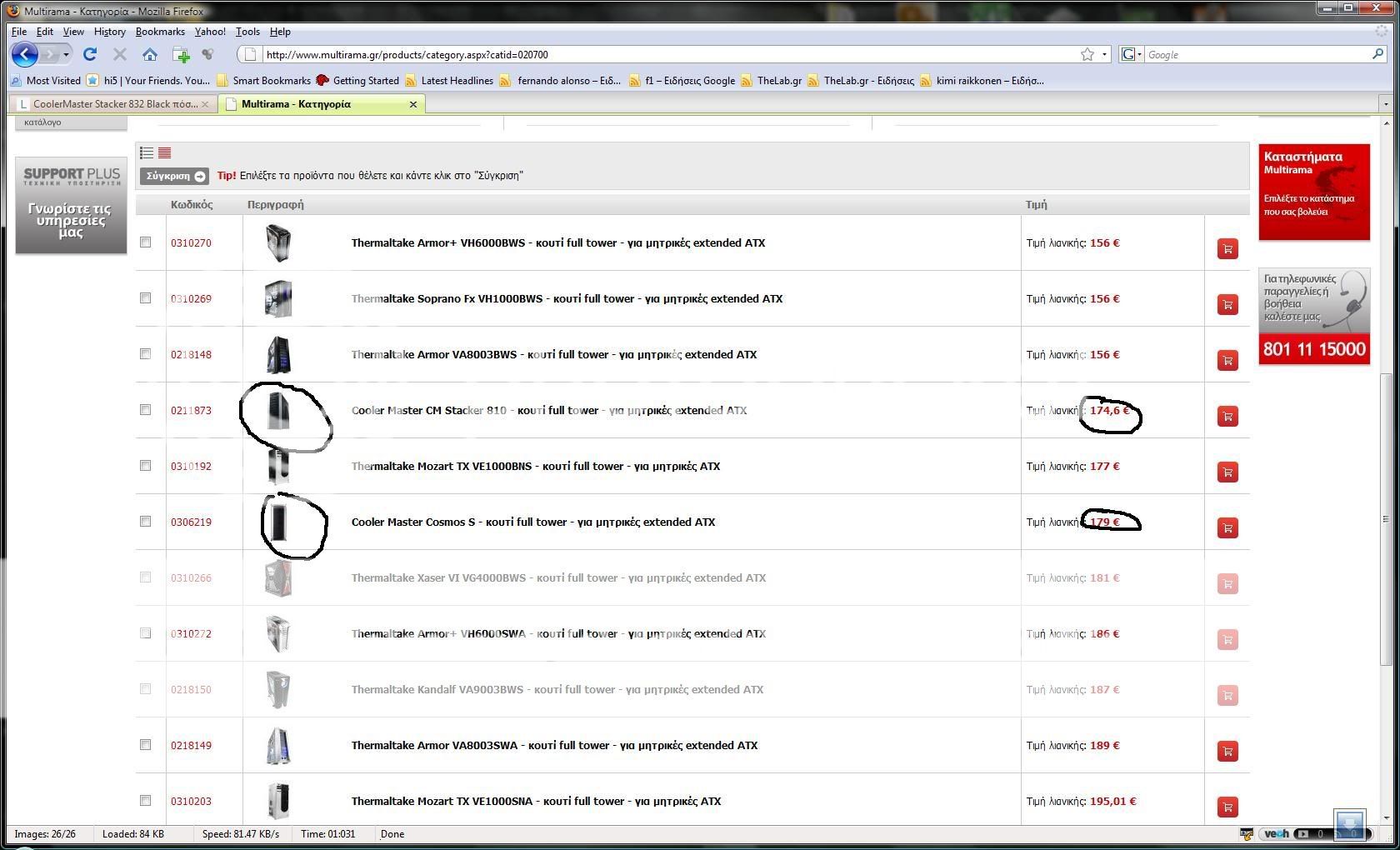
Task: Open the Bookmarks menu
Action: (160, 32)
